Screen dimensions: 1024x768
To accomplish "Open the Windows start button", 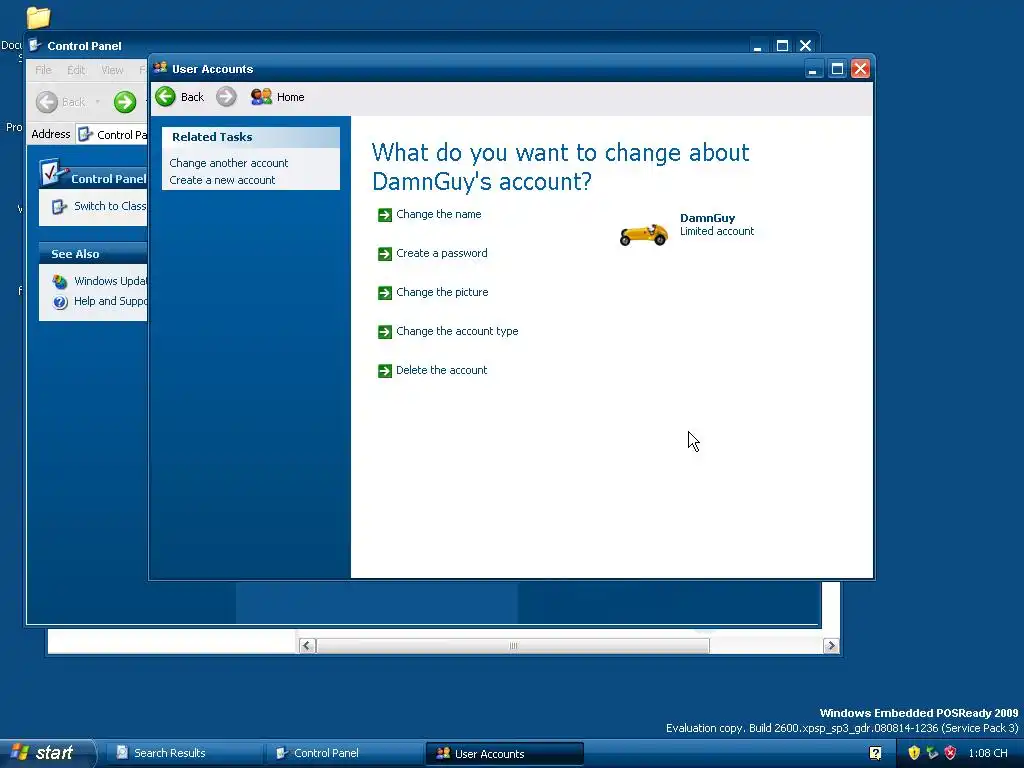I will pyautogui.click(x=46, y=753).
